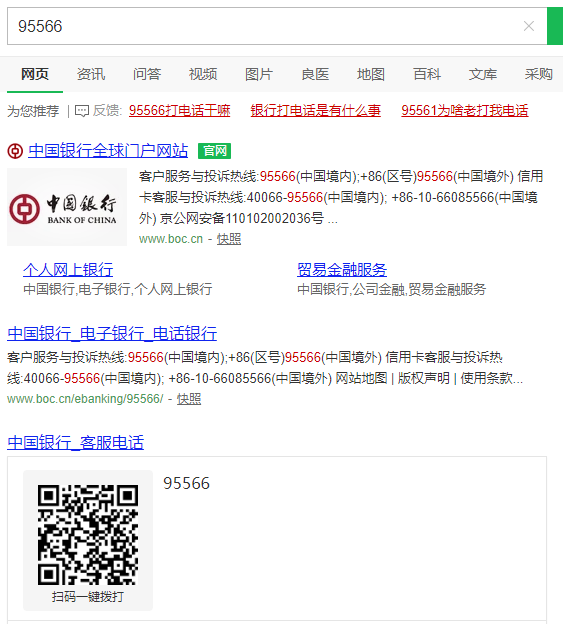Click the feedback speech-bubble icon

(82, 111)
